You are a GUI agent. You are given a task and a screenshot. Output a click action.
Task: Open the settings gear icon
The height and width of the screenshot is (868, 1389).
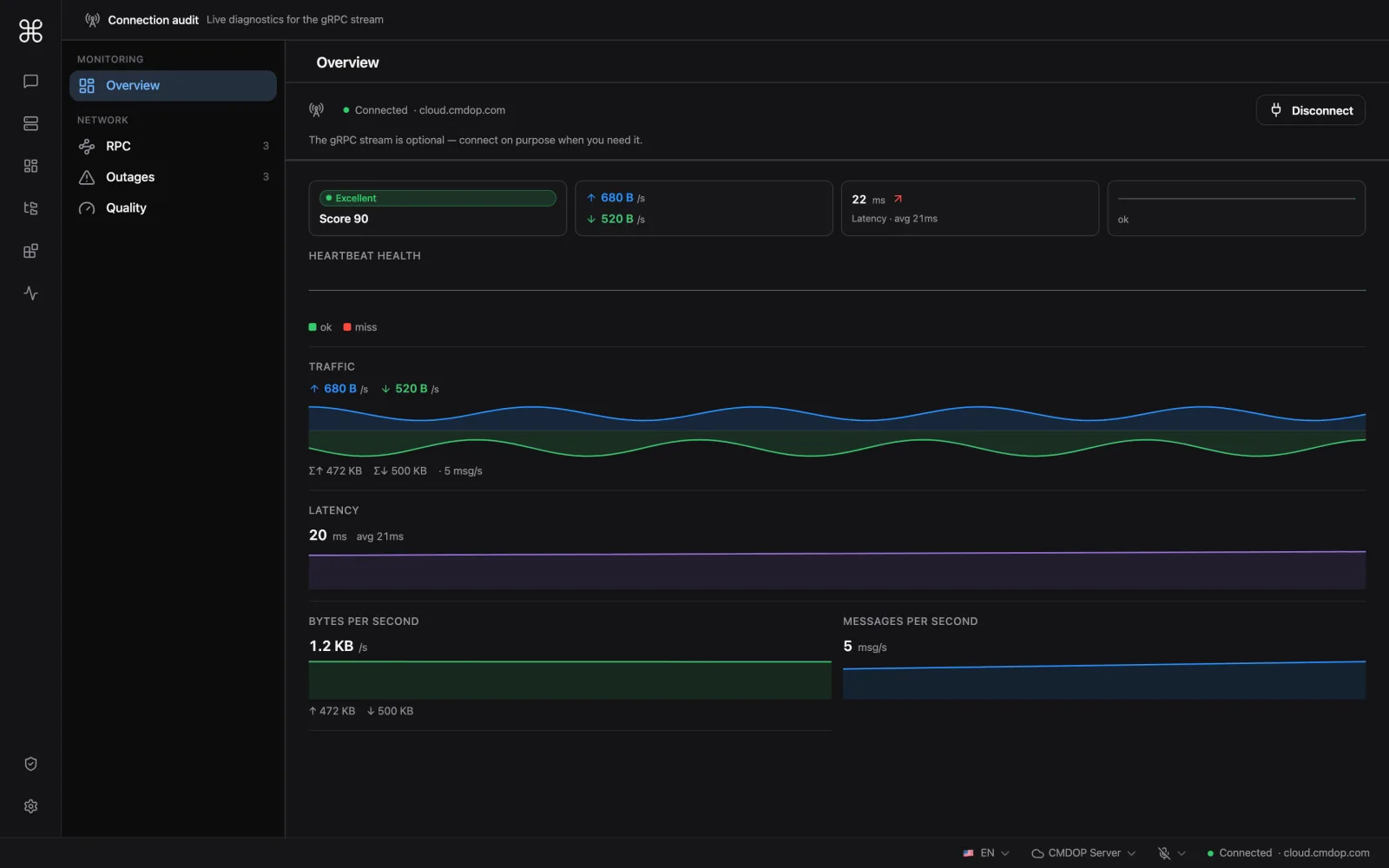click(x=30, y=806)
